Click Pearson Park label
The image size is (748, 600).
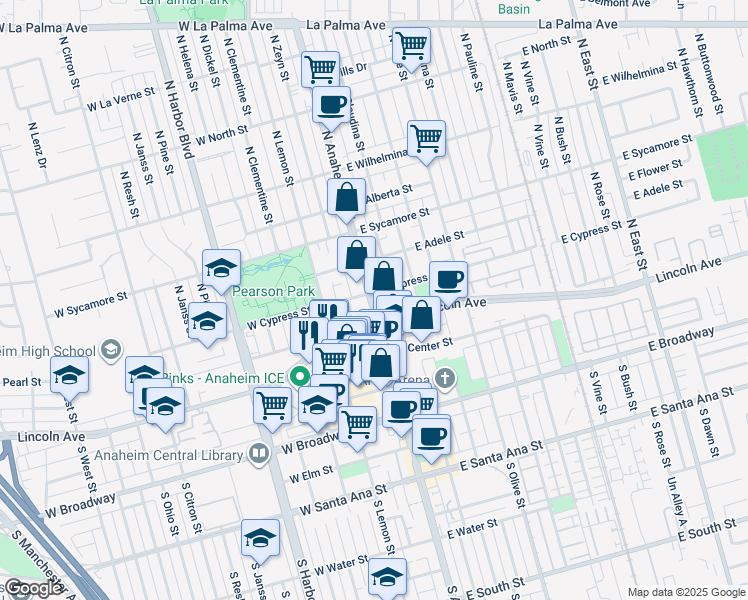(x=273, y=291)
